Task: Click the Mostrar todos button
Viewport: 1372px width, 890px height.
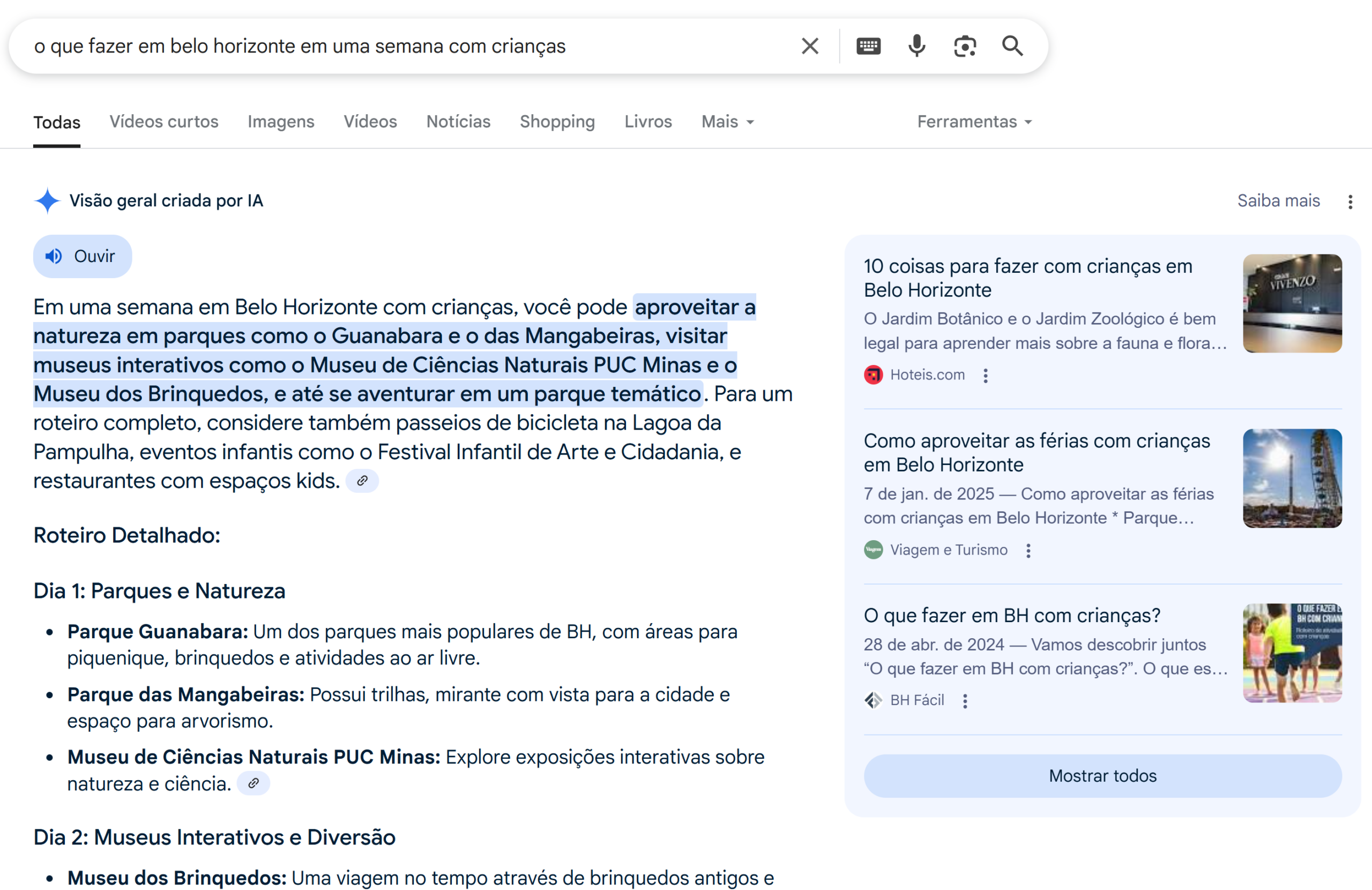Action: 1102,776
